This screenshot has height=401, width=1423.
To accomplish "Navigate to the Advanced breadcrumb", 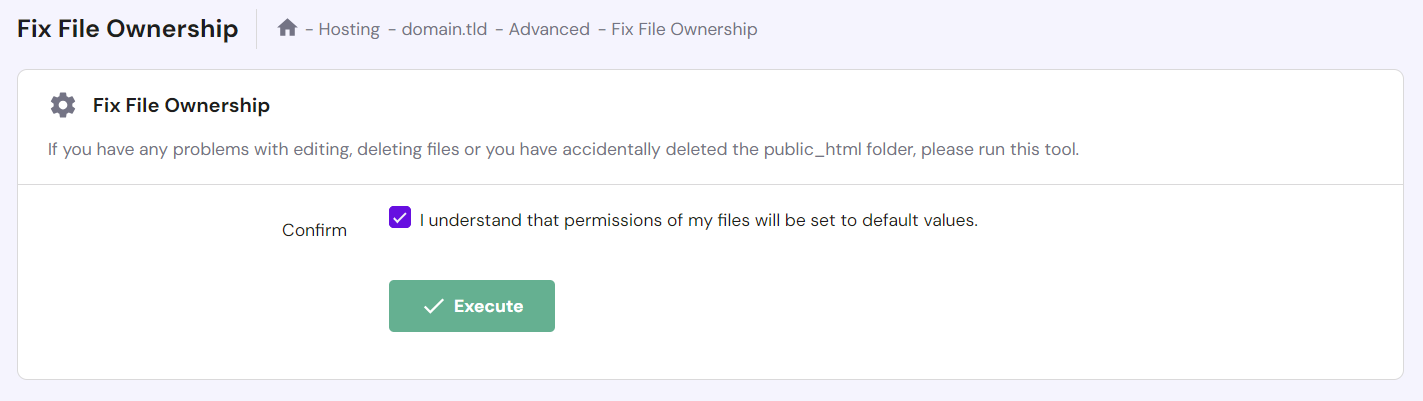I will (x=549, y=29).
